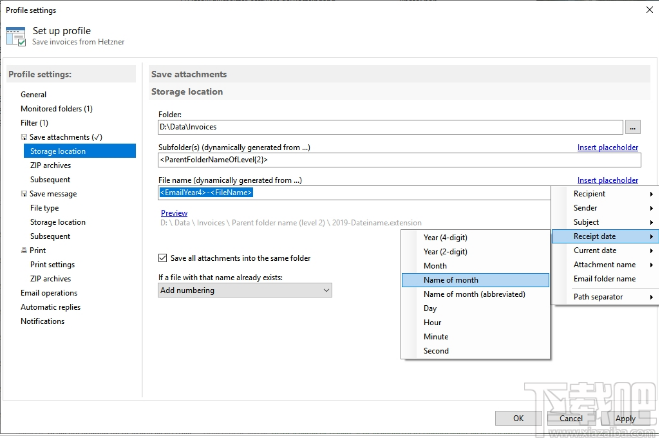Click Insert placeholder link for subfolder
This screenshot has height=438, width=659.
click(x=607, y=148)
